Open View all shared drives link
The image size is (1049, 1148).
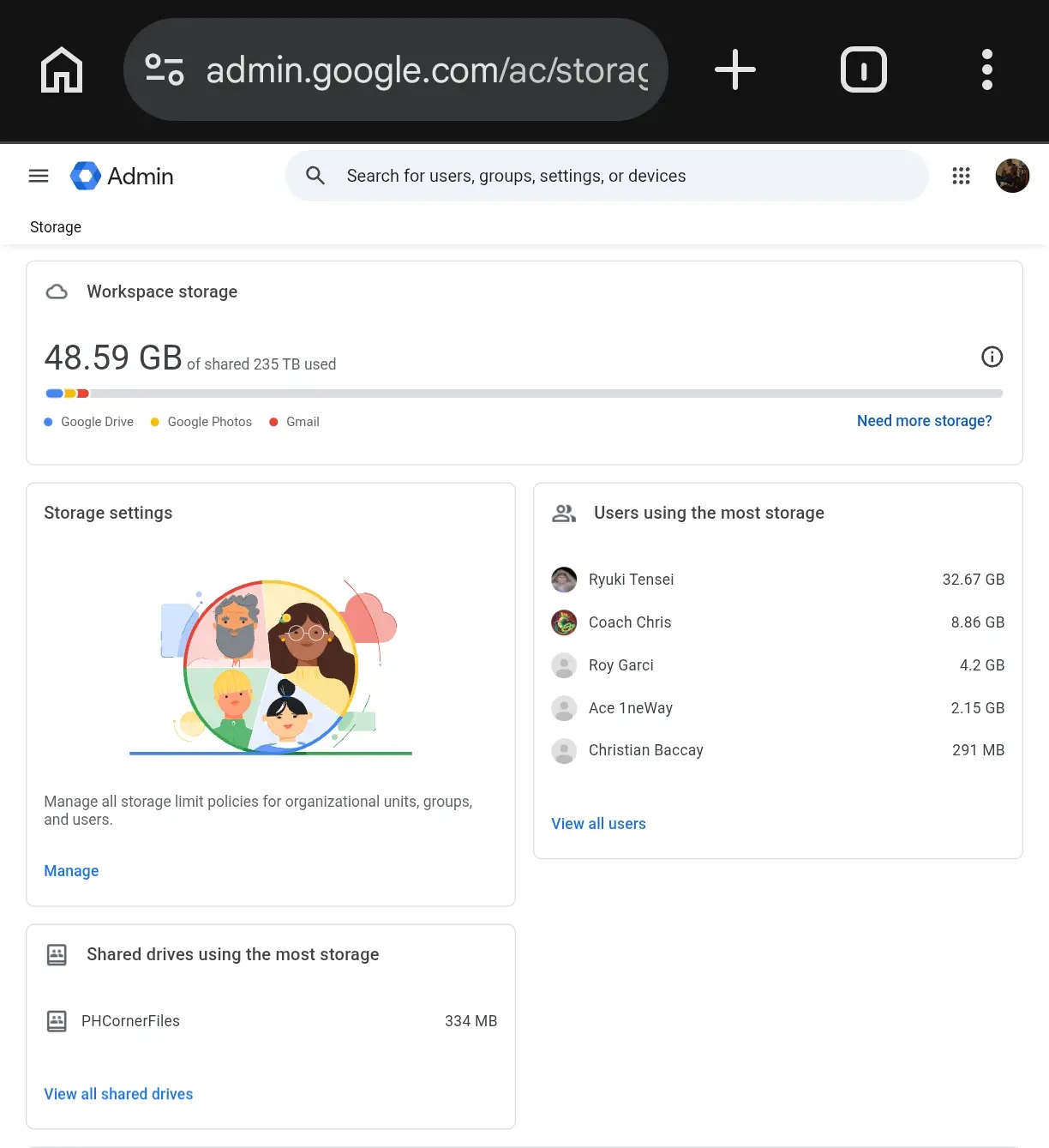click(x=118, y=1094)
